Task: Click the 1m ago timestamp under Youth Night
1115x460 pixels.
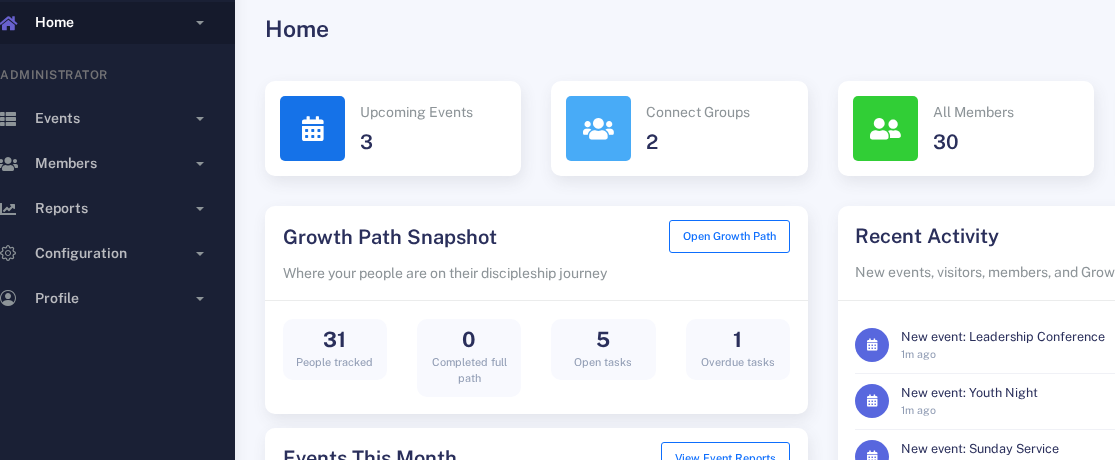Action: pyautogui.click(x=918, y=410)
